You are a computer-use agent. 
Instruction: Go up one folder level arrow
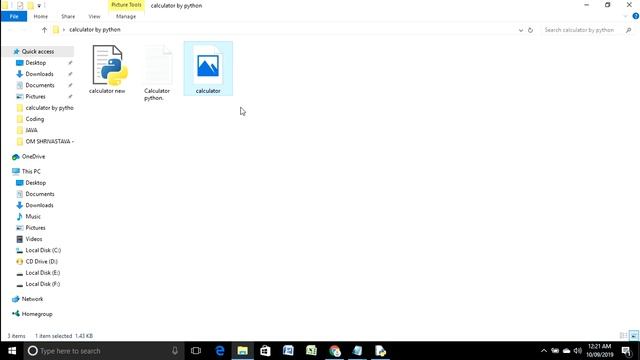coord(44,30)
